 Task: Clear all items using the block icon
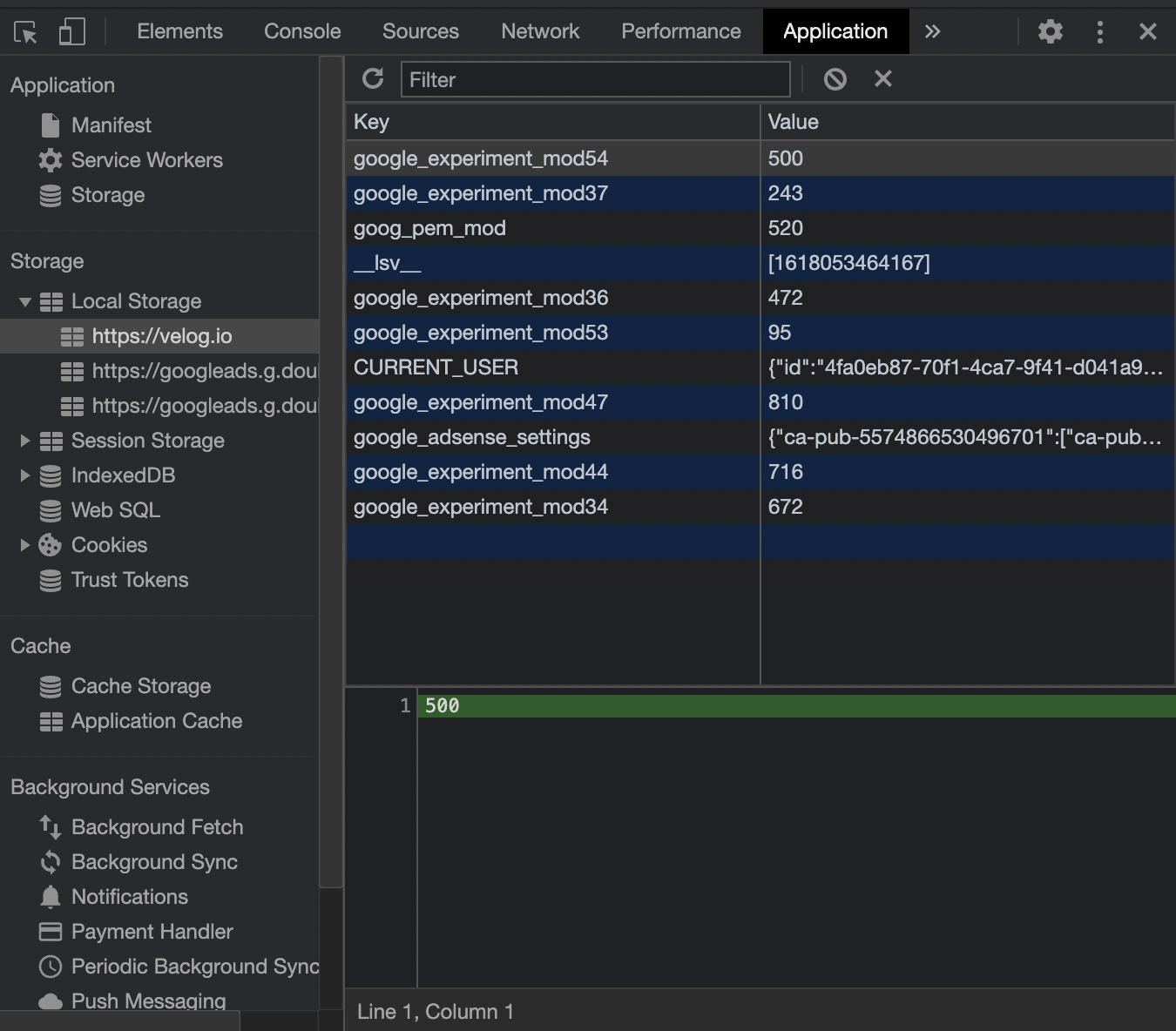835,78
